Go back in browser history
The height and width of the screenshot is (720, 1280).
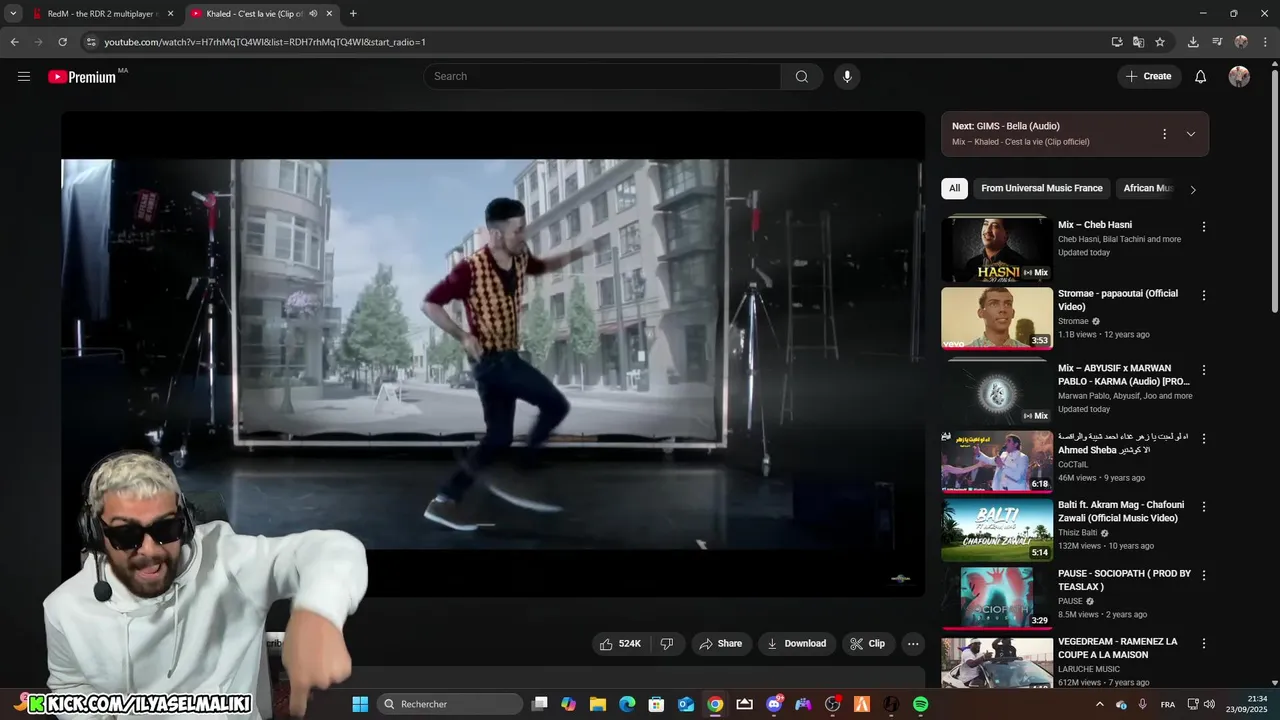tap(14, 42)
